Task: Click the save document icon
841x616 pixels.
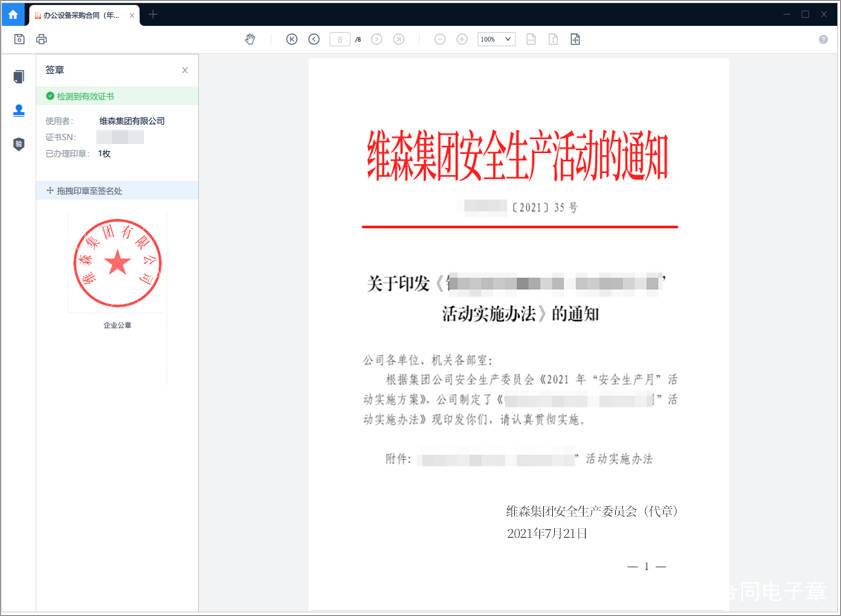Action: click(19, 39)
